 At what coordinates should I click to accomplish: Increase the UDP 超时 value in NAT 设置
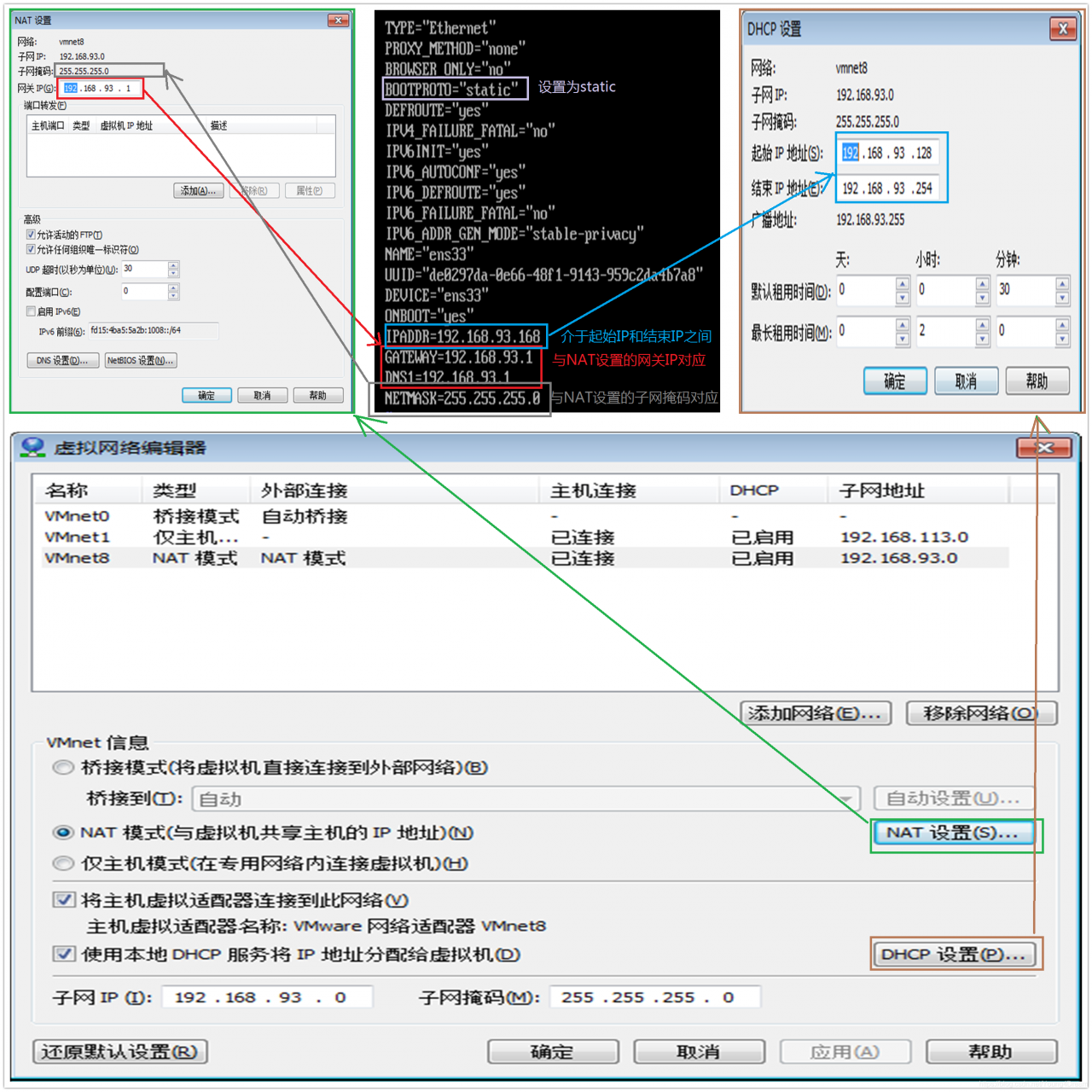pyautogui.click(x=173, y=265)
